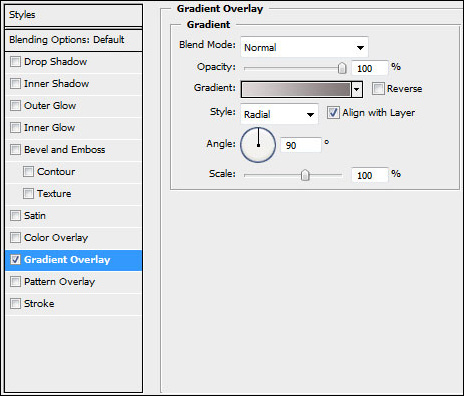Click the Scale value field

click(370, 175)
